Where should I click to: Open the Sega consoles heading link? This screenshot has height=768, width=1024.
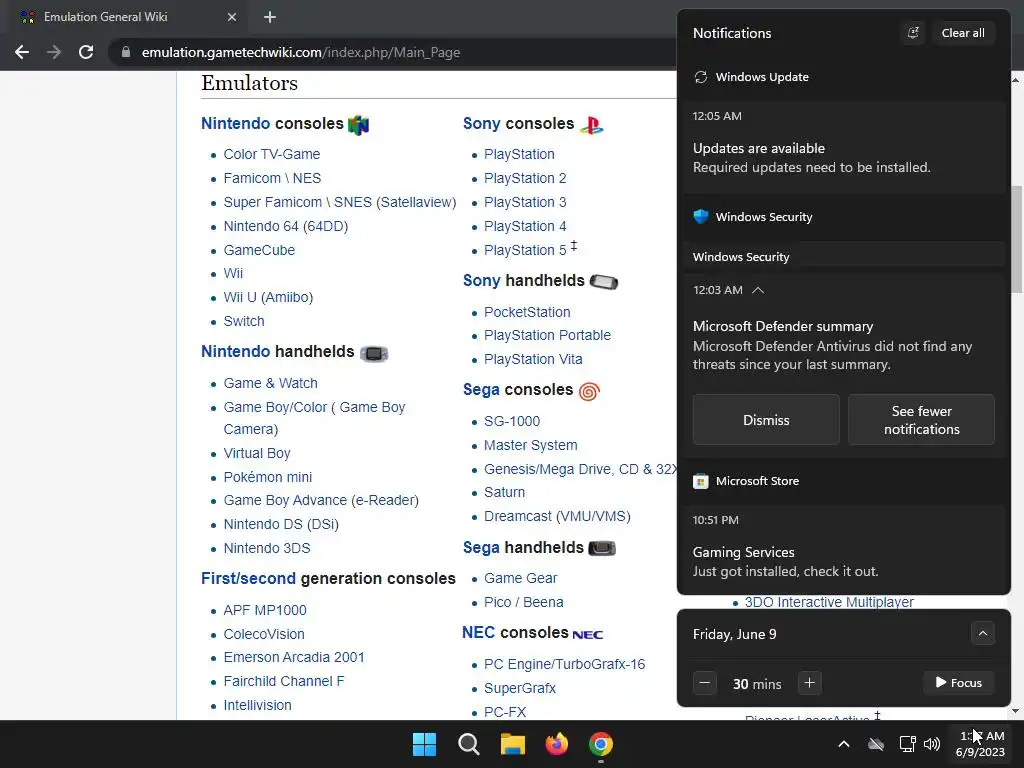click(481, 390)
